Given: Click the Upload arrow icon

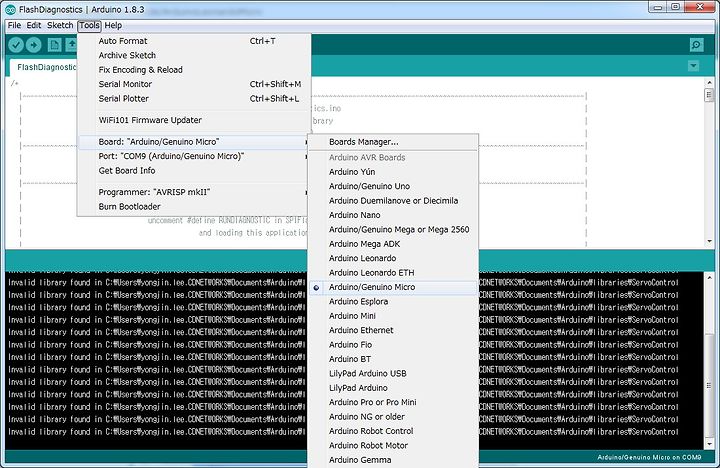Looking at the screenshot, I should [x=34, y=45].
